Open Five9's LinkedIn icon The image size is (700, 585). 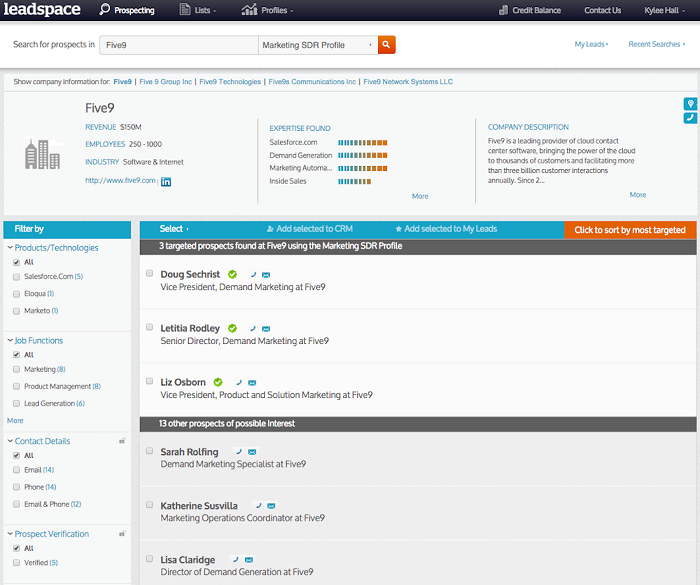point(166,181)
